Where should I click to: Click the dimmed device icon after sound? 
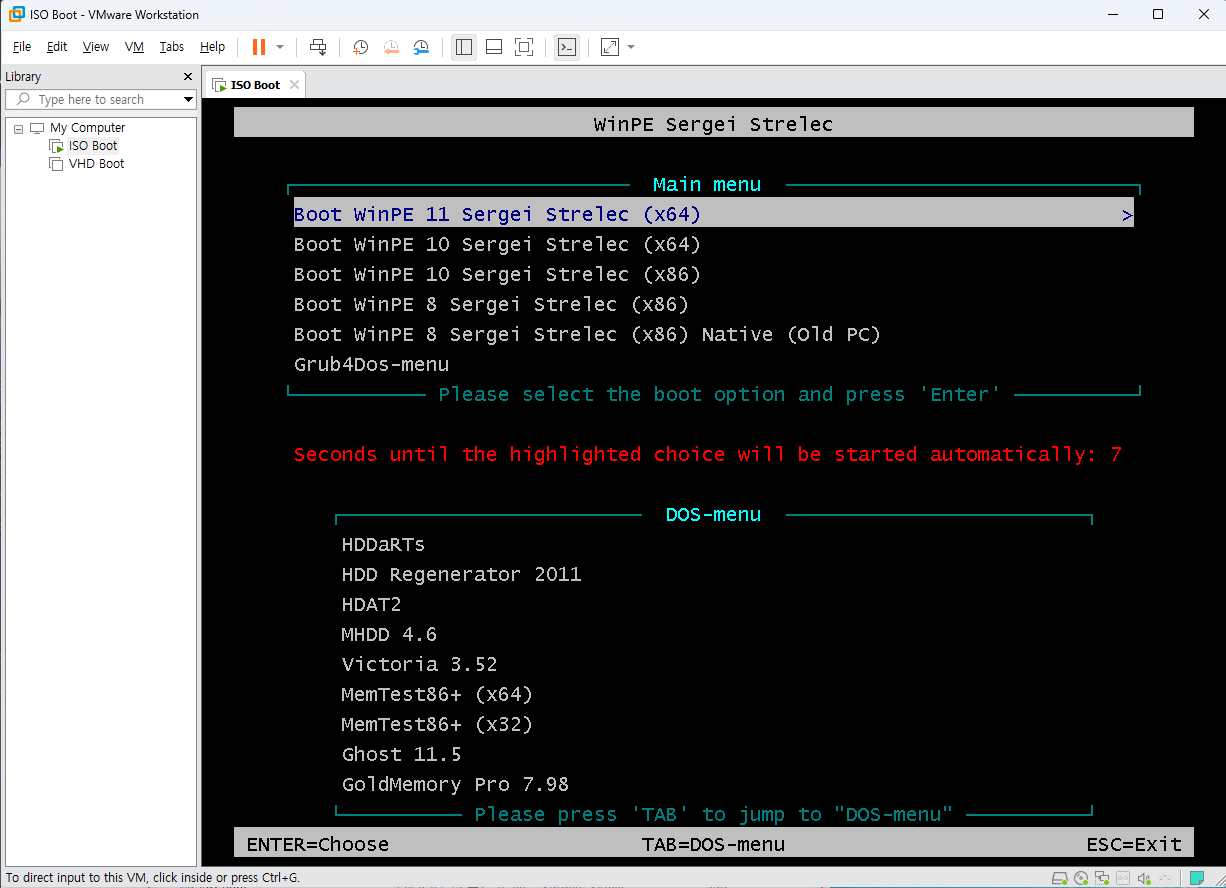(1164, 879)
